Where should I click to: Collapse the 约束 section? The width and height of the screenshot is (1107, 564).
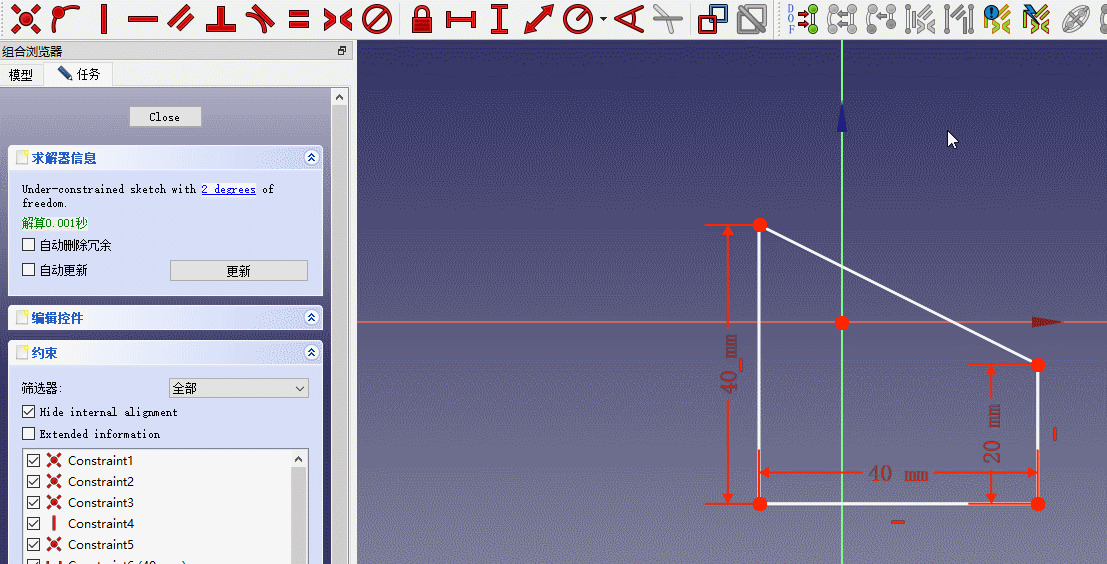coord(311,352)
